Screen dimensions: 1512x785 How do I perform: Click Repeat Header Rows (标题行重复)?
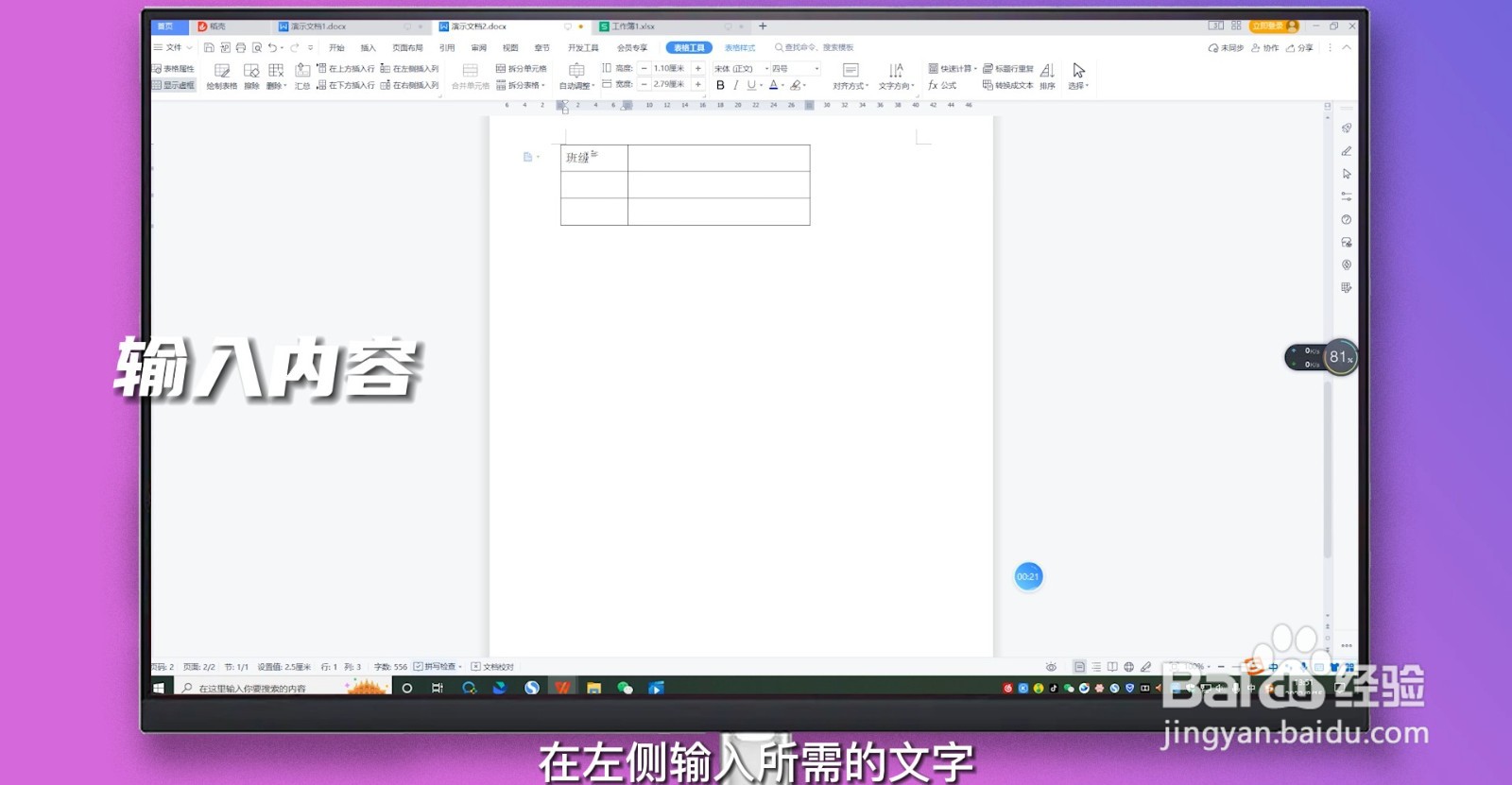click(1007, 69)
